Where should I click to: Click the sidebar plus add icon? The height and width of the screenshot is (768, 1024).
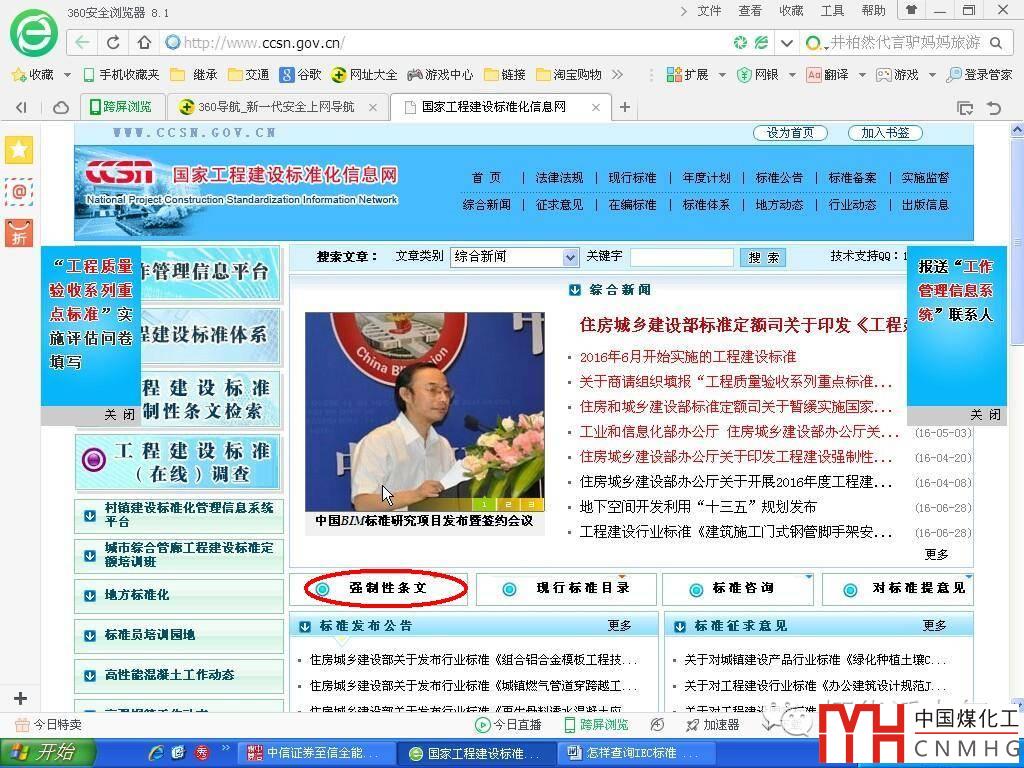pos(20,698)
